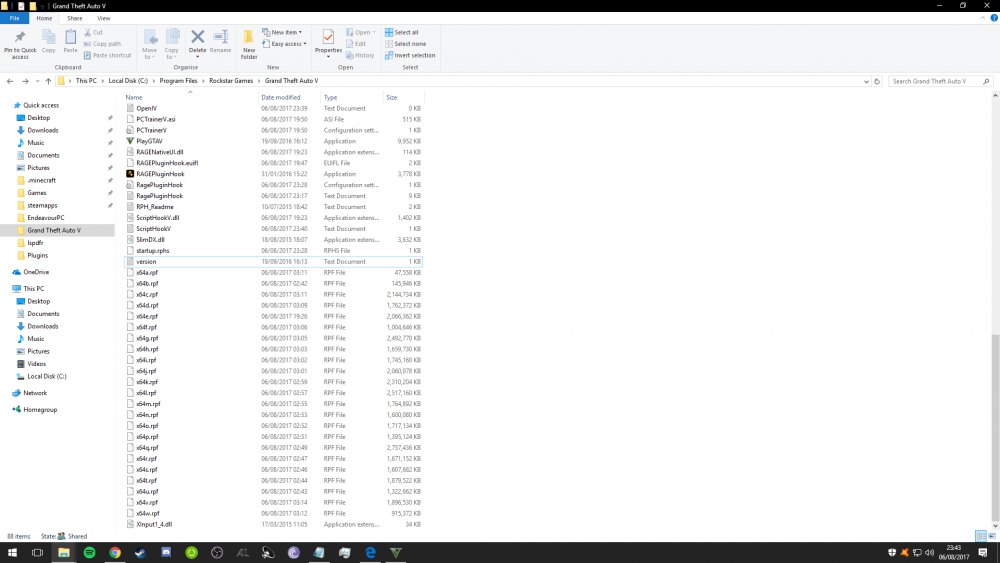Select Network in navigation pane
This screenshot has width=1000, height=563.
35,393
